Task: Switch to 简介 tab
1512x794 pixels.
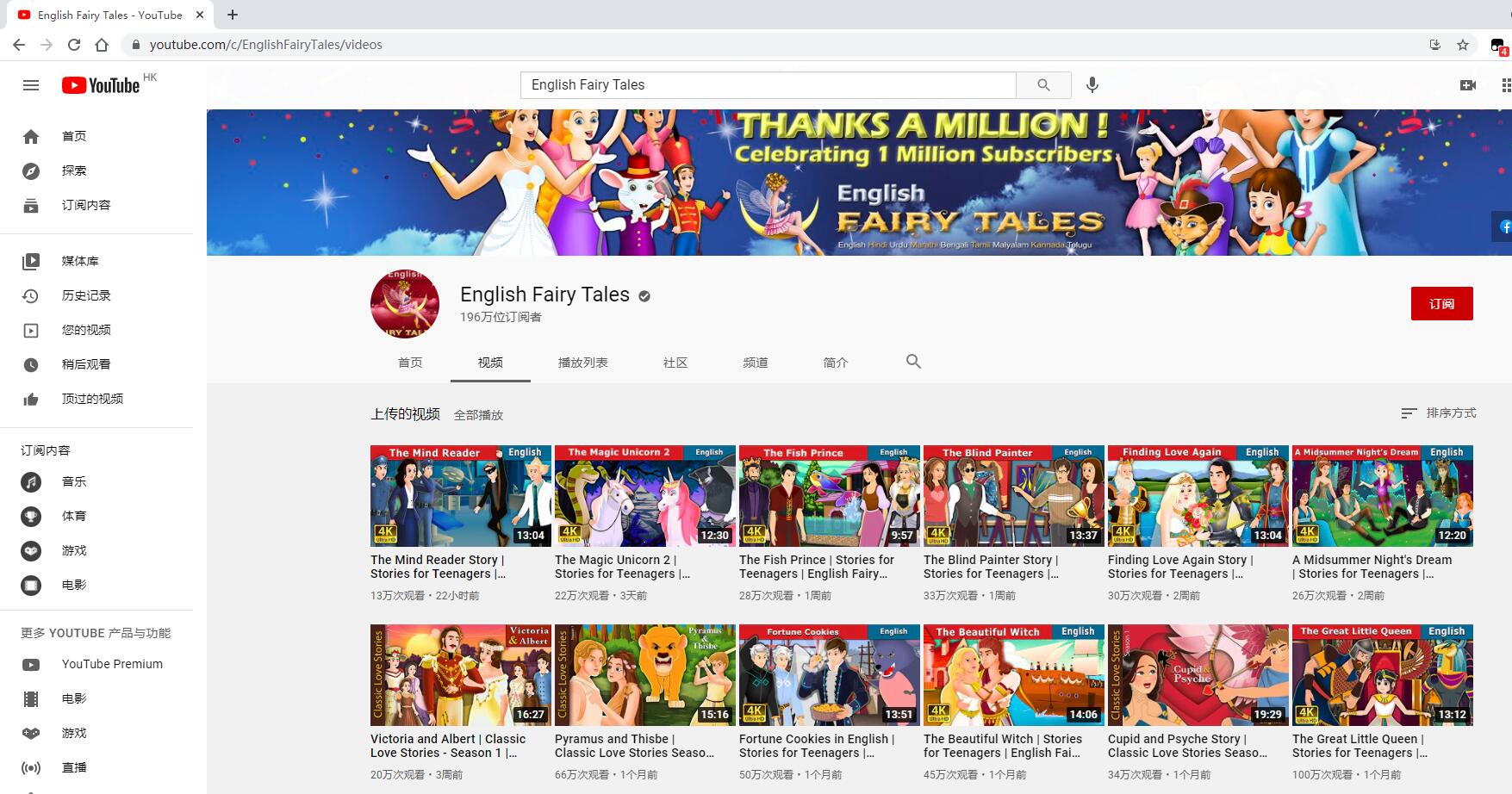Action: (x=836, y=363)
